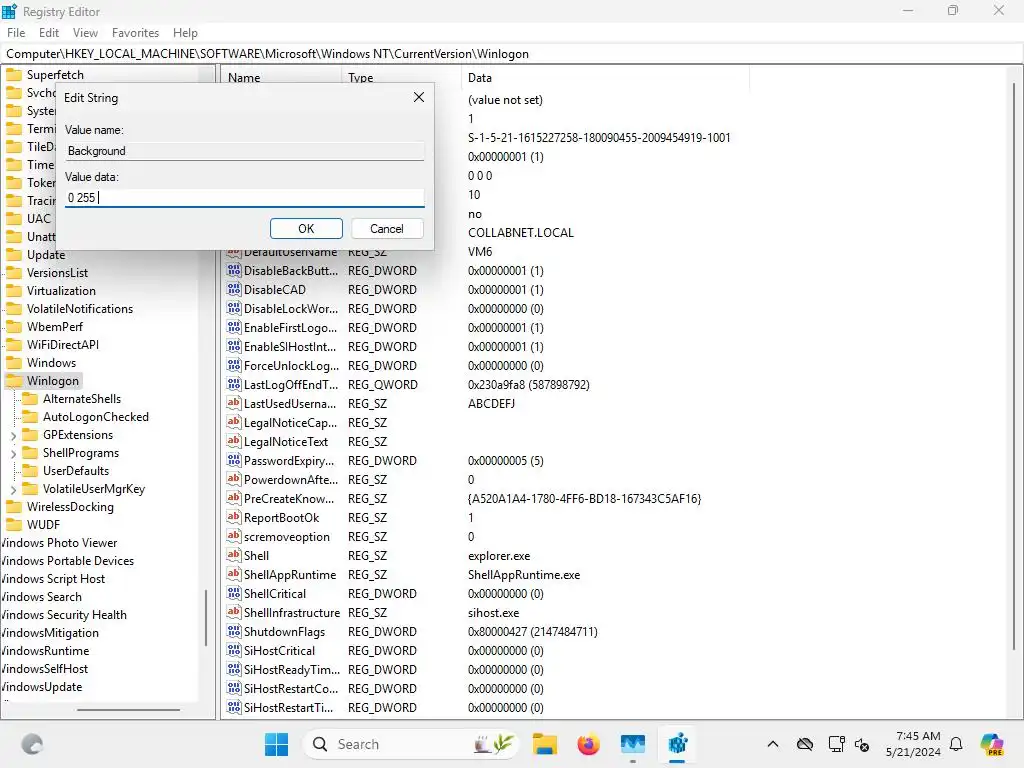The image size is (1024, 768).
Task: Open the View menu
Action: click(x=86, y=33)
